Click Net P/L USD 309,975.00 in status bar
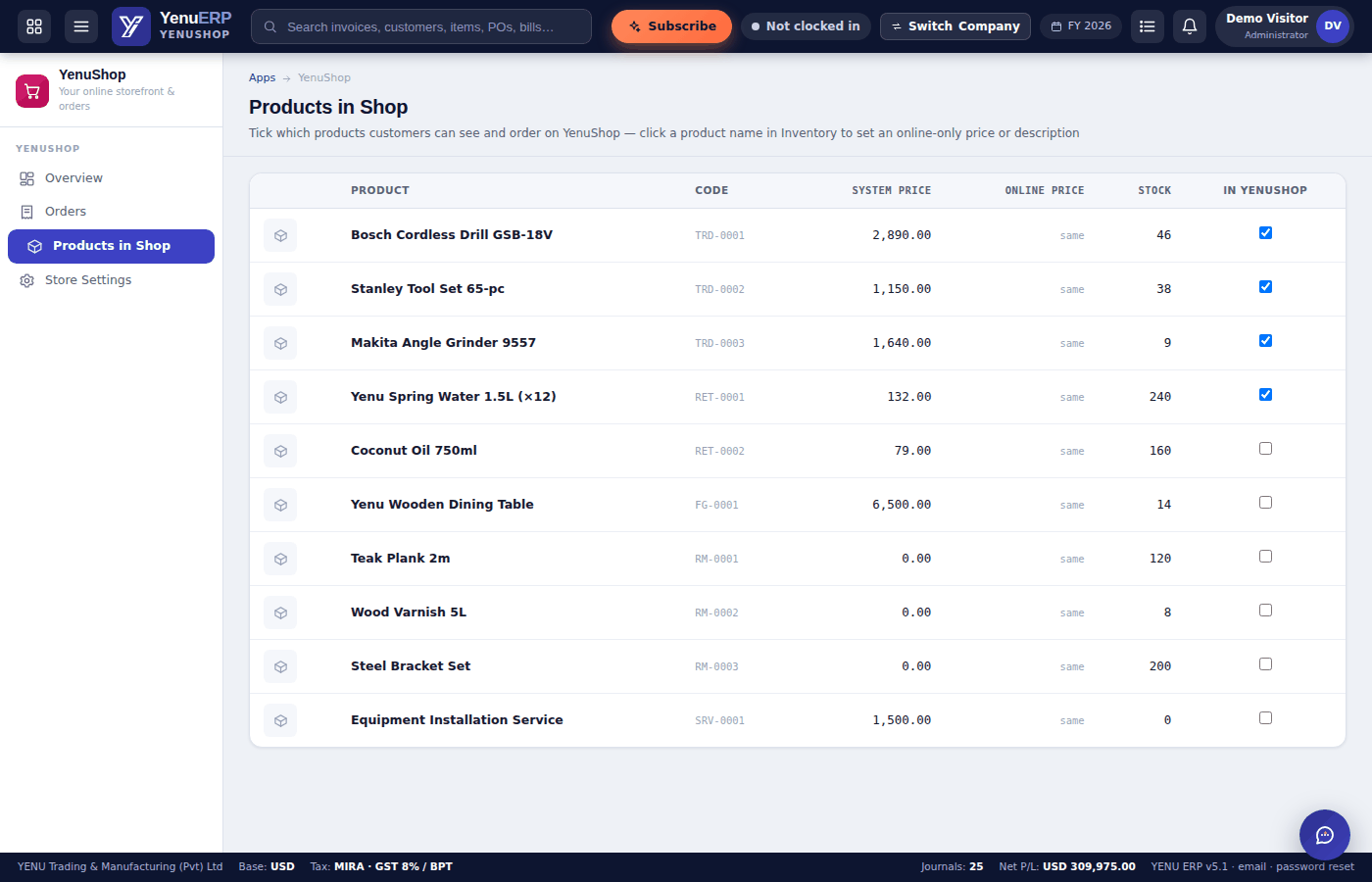 [1067, 866]
